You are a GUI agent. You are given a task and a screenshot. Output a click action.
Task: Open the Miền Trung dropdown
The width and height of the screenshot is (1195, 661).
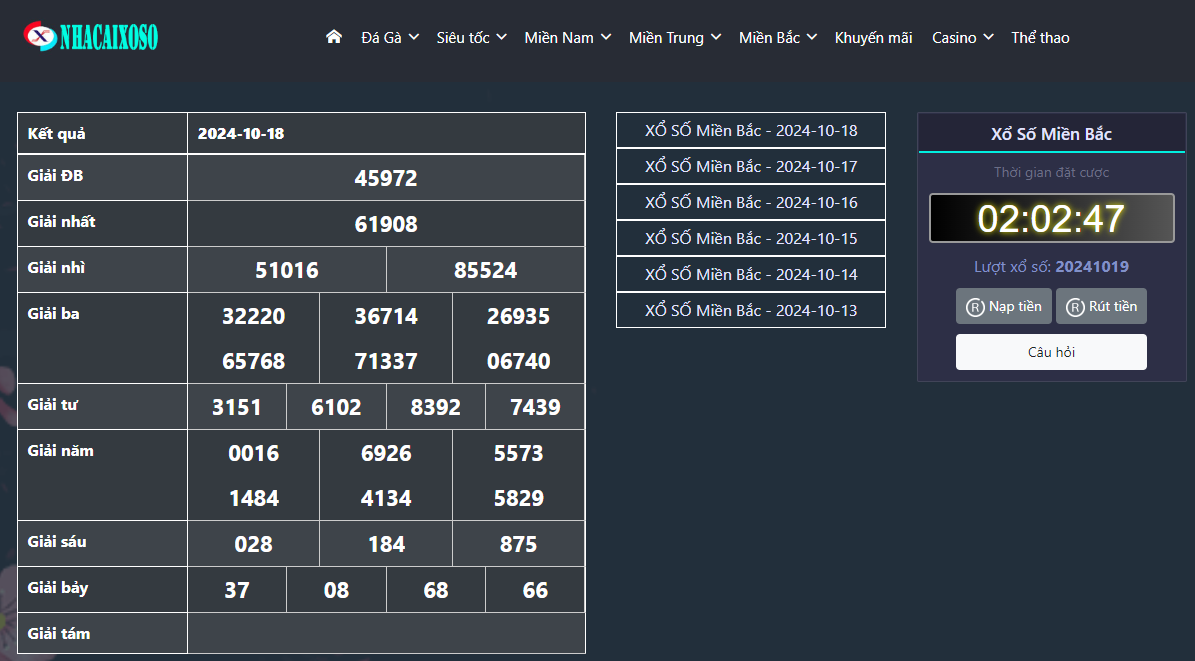[674, 38]
